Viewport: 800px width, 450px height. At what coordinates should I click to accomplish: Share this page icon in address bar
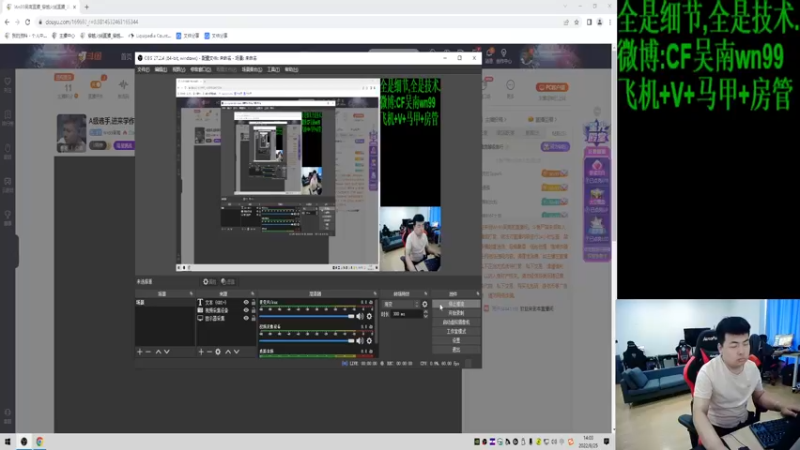[566, 22]
